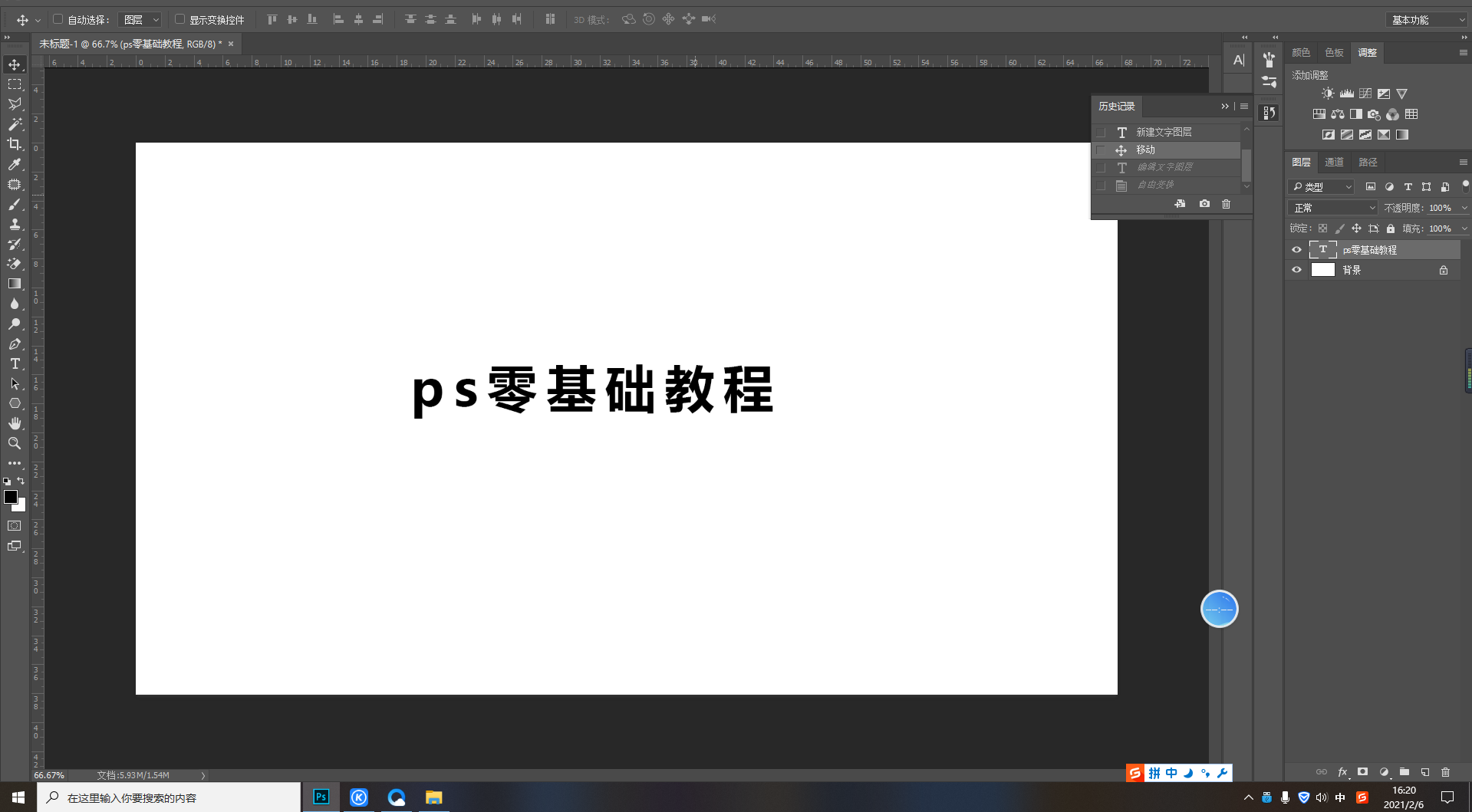
Task: Switch to the 通道 tab
Action: (x=1334, y=162)
